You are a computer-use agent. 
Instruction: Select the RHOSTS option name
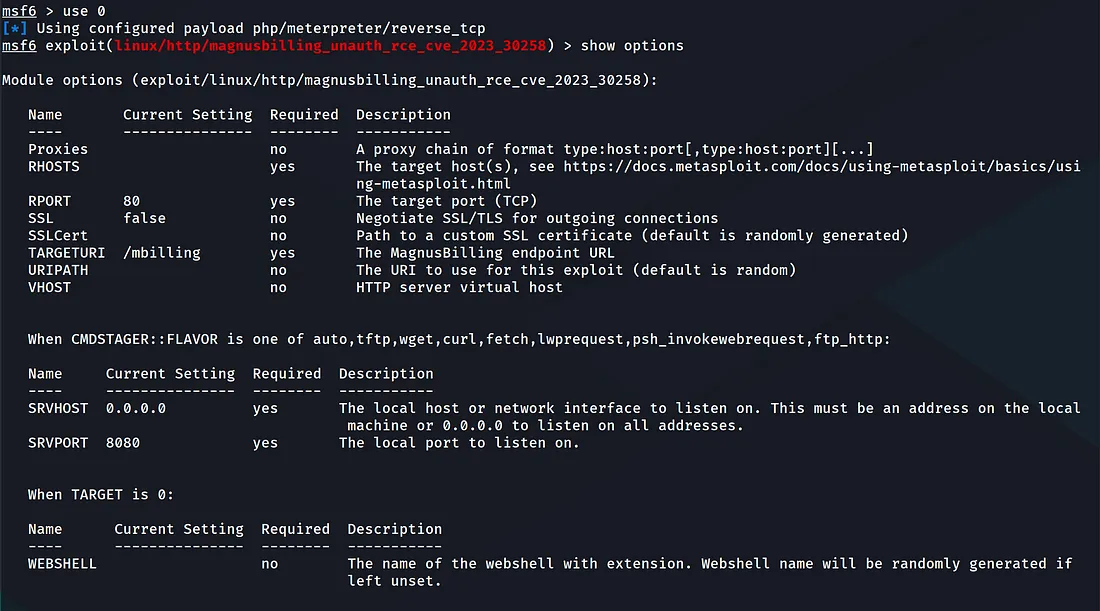pyautogui.click(x=54, y=167)
